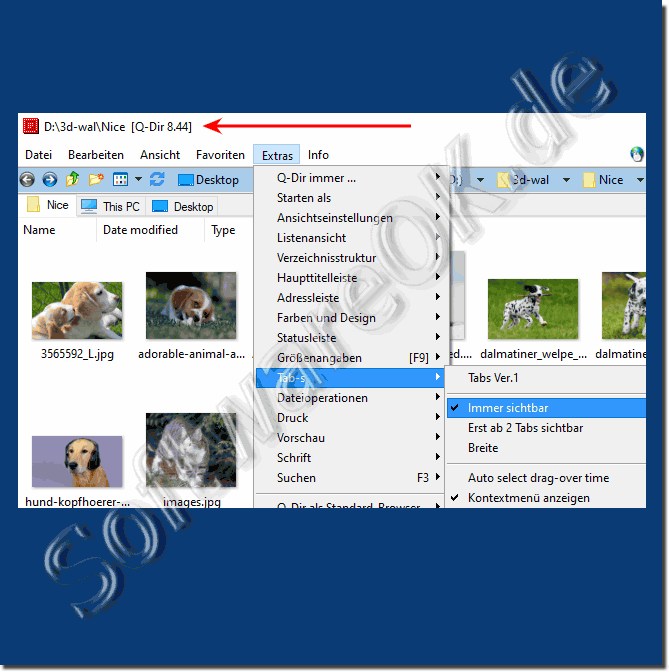Open the Ansicht menu
Image resolution: width=669 pixels, height=672 pixels.
pyautogui.click(x=160, y=155)
